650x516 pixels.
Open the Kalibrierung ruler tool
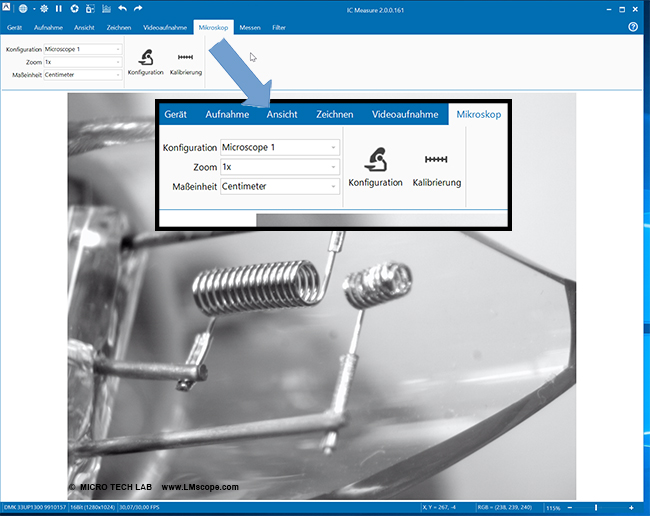pos(185,62)
